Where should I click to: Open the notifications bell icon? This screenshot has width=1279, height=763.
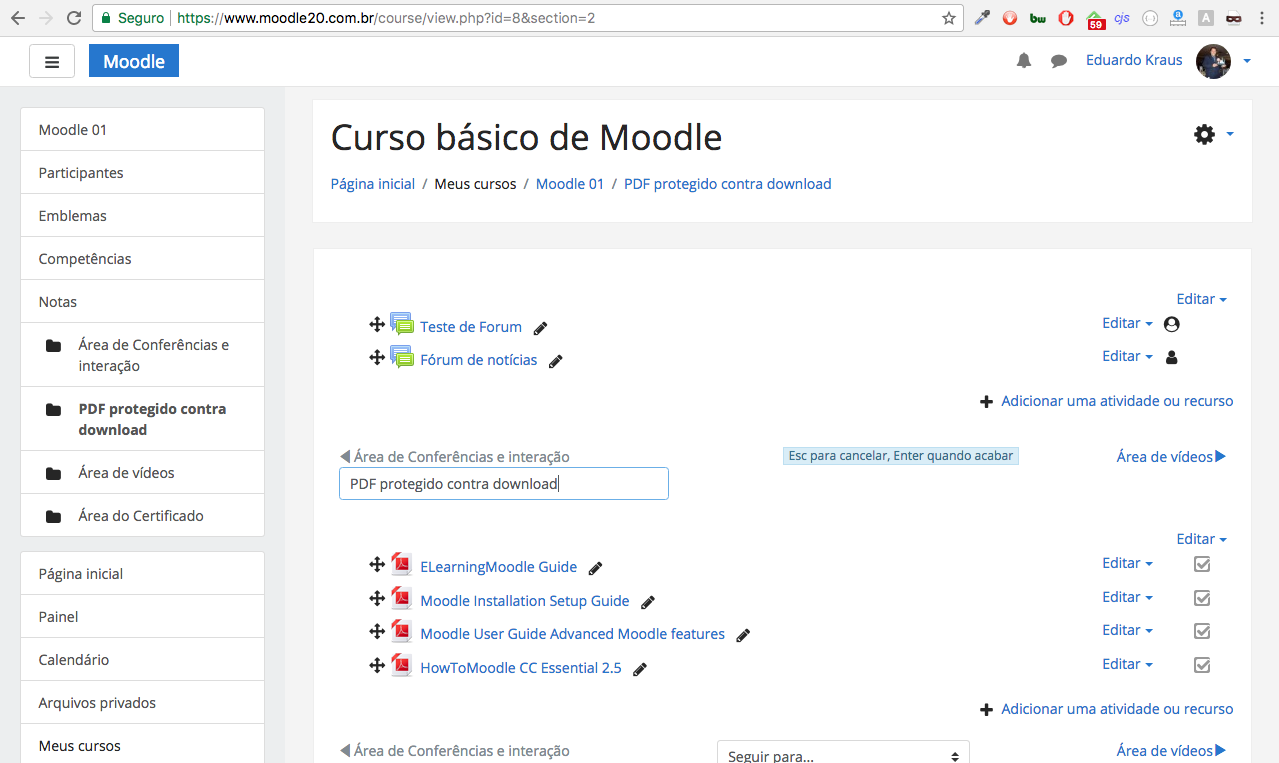(1023, 61)
